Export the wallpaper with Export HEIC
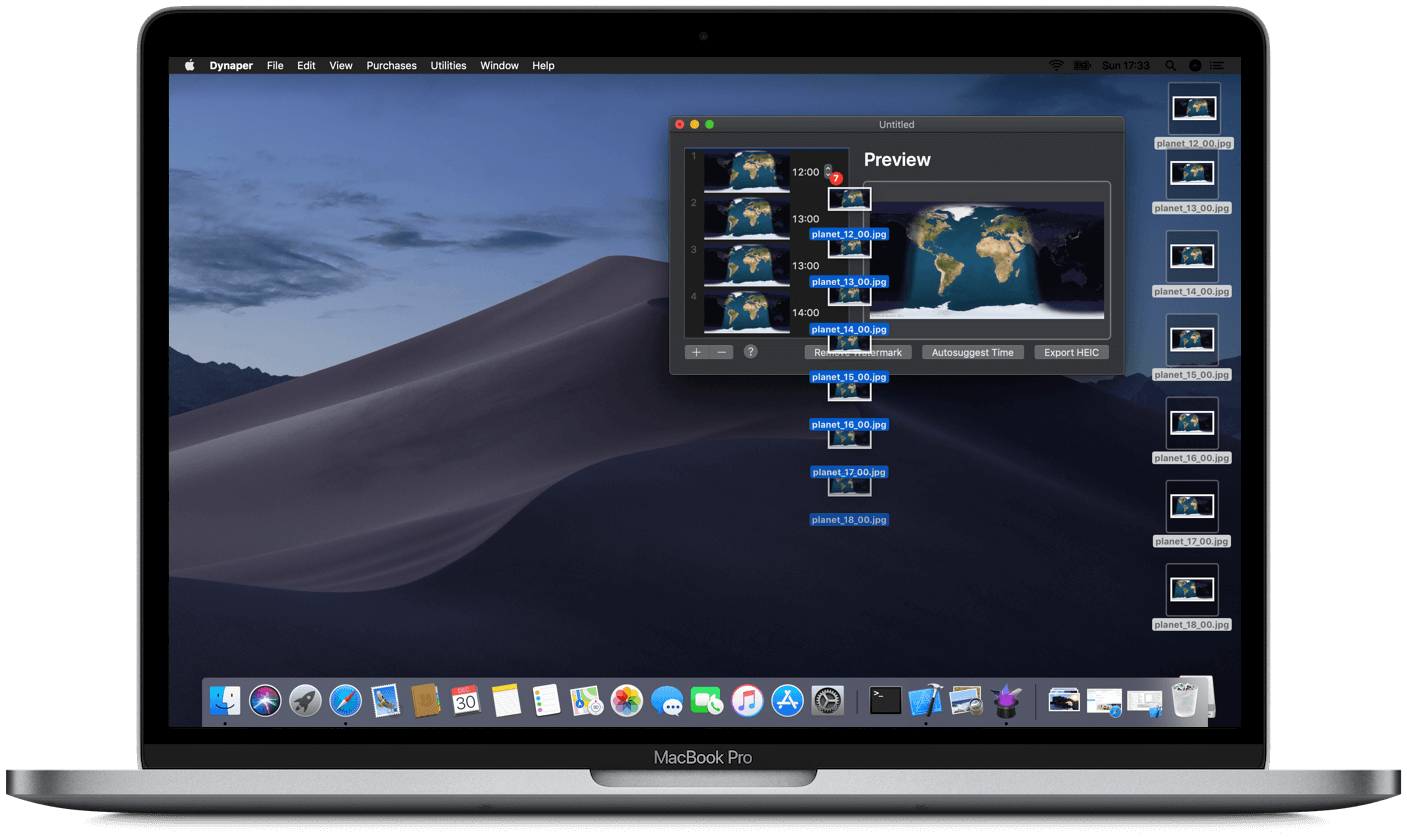 [x=1071, y=351]
